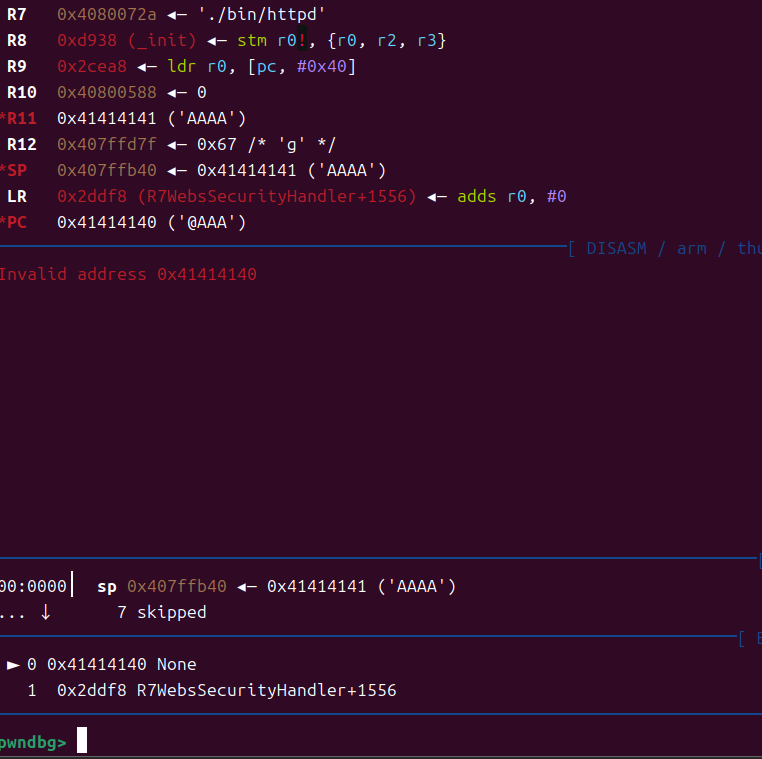Select the red 'Invalid address 0x41414140' message
Image resolution: width=762 pixels, height=759 pixels.
pos(127,274)
